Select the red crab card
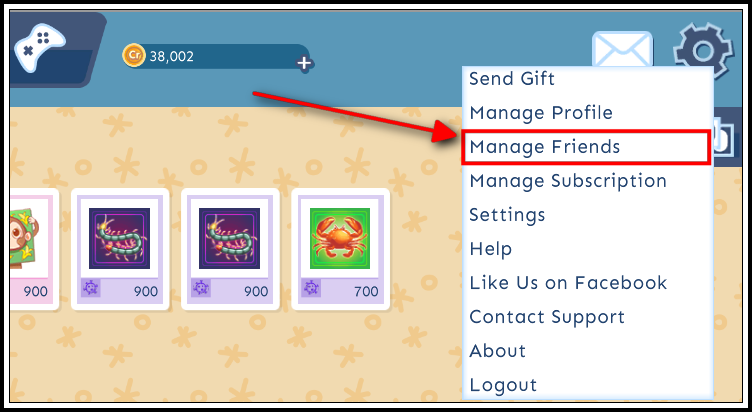The width and height of the screenshot is (752, 412). pos(340,249)
